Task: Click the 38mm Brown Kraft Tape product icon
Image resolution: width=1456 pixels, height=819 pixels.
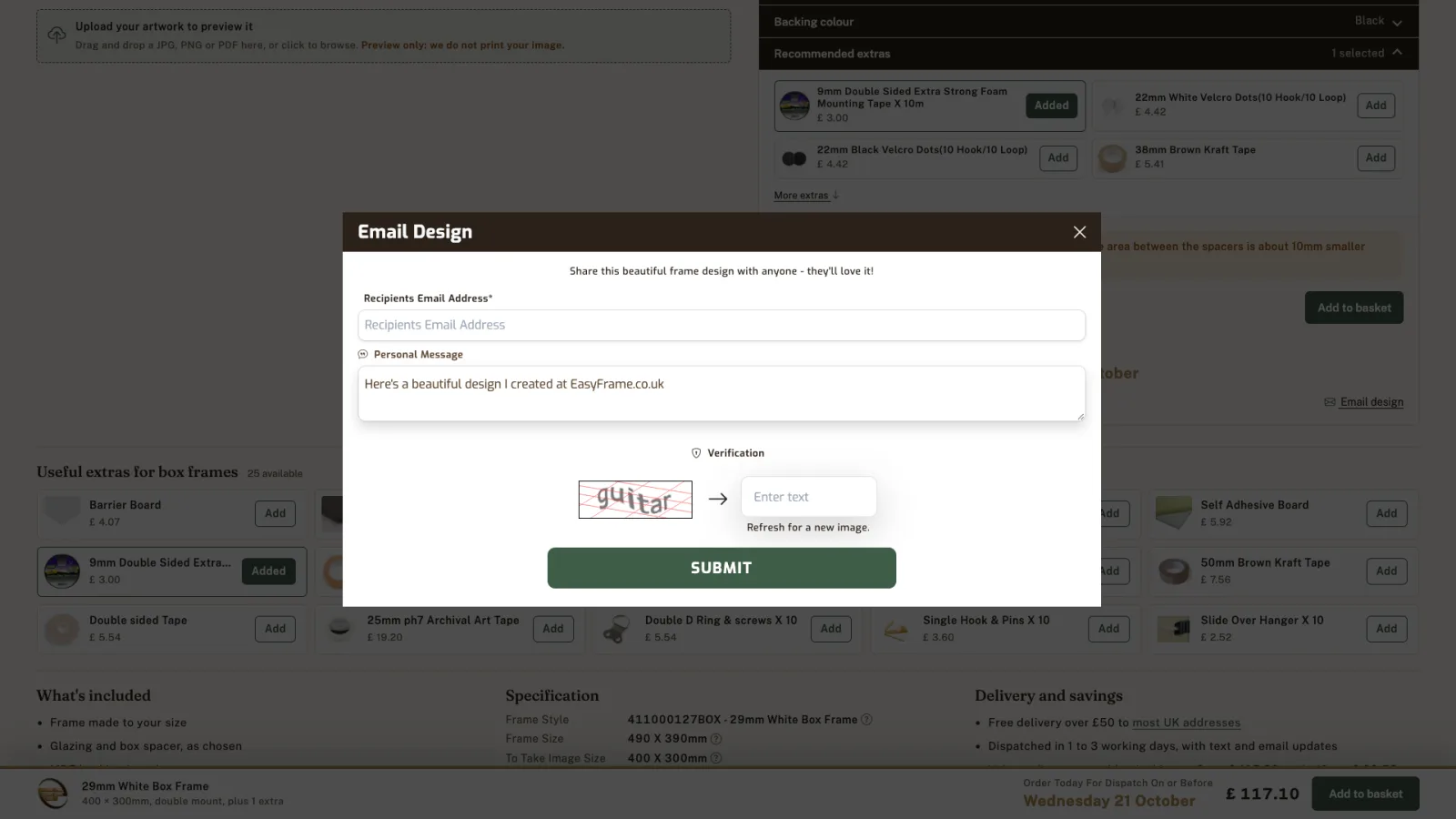Action: [1112, 158]
